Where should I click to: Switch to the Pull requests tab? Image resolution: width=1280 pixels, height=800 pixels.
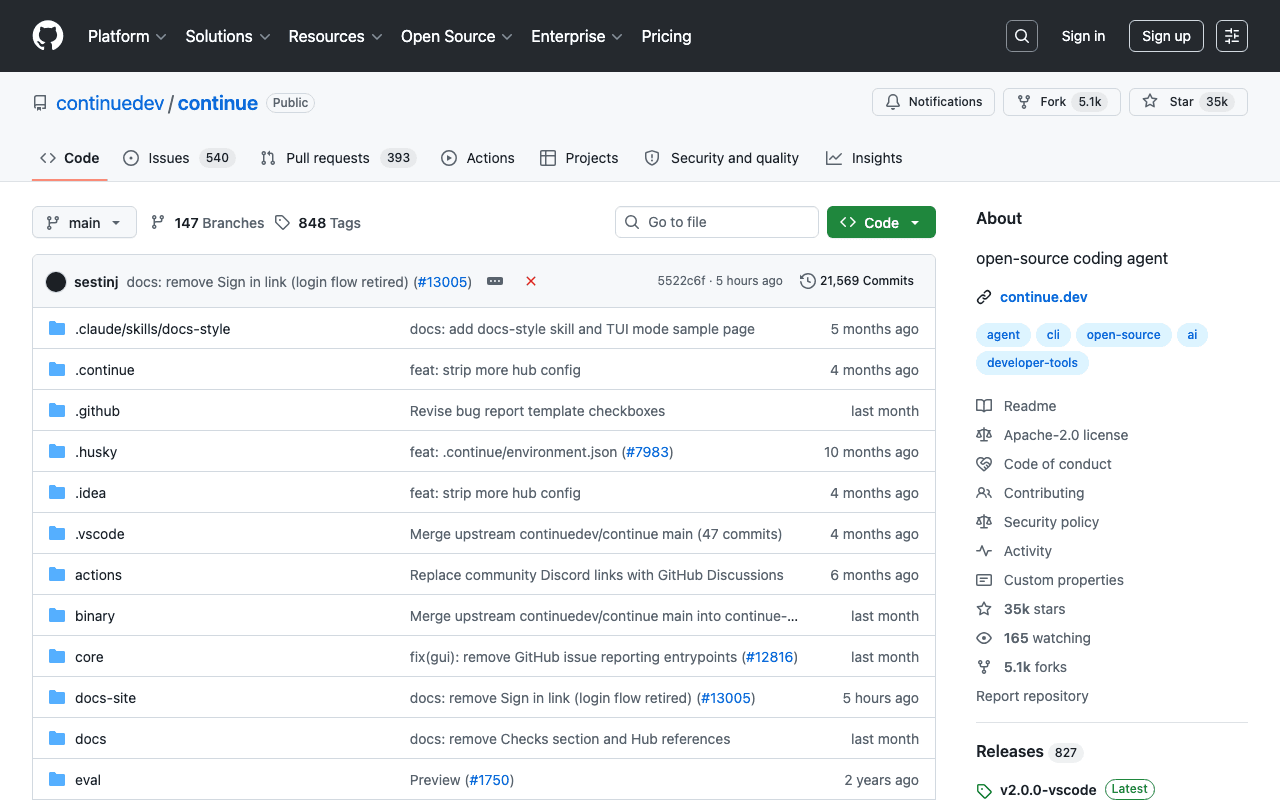(337, 158)
